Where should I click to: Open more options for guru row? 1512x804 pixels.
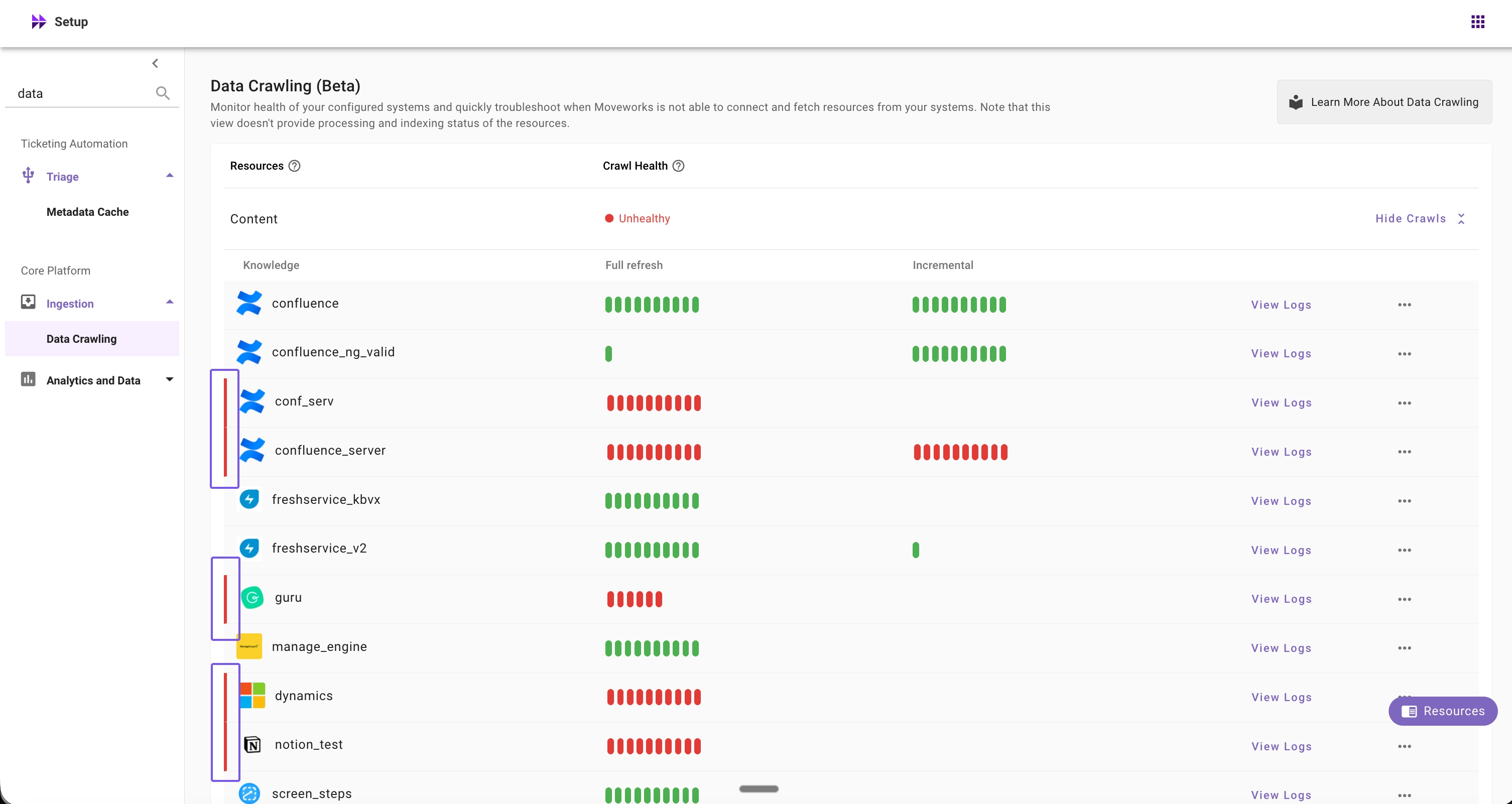[1404, 599]
